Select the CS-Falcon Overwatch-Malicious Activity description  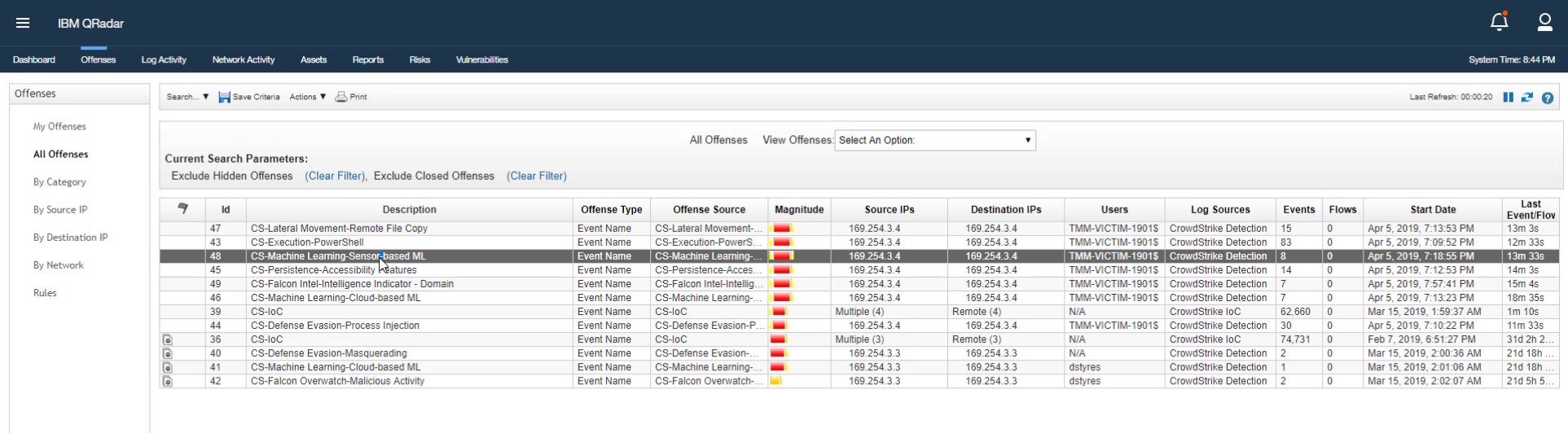[x=337, y=381]
